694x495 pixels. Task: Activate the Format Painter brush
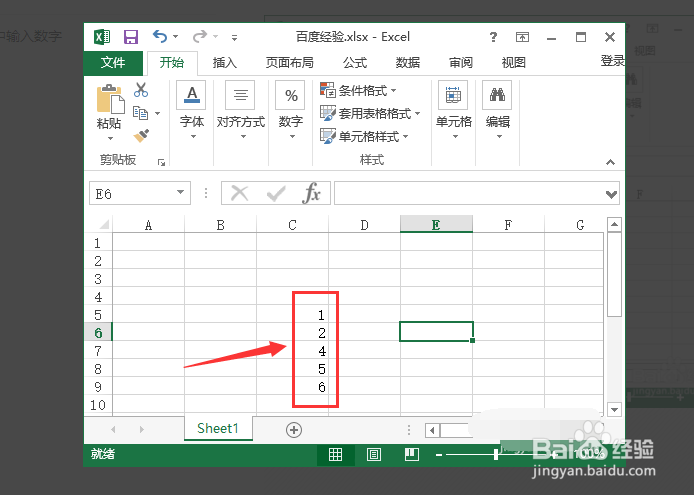point(141,135)
